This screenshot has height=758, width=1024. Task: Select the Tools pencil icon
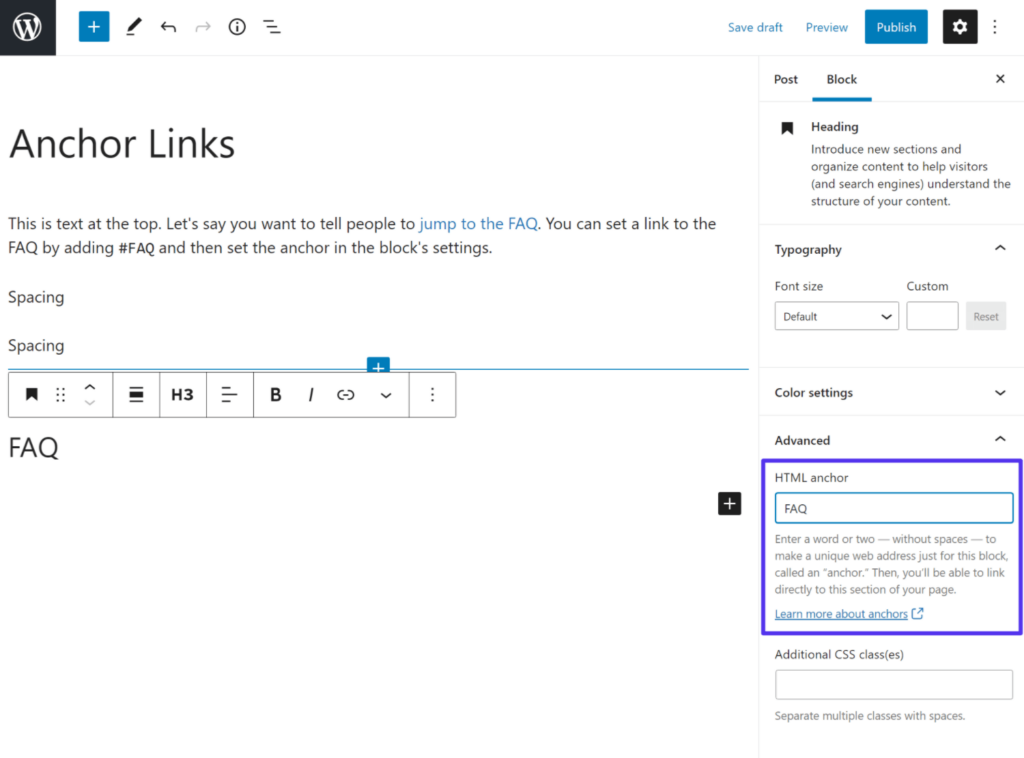pos(133,27)
